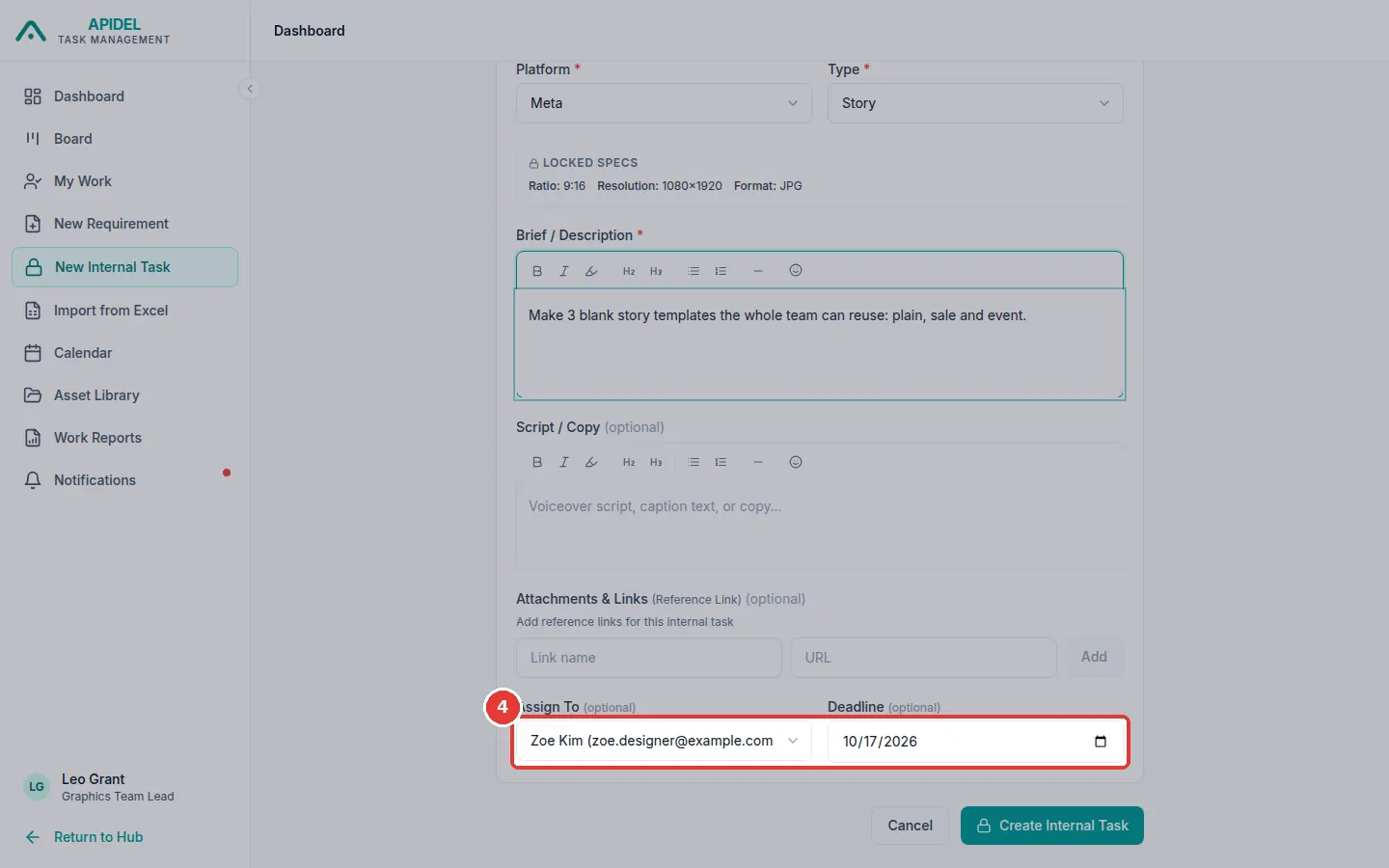
Task: Toggle bold in Brief editor toolbar
Action: pos(537,271)
